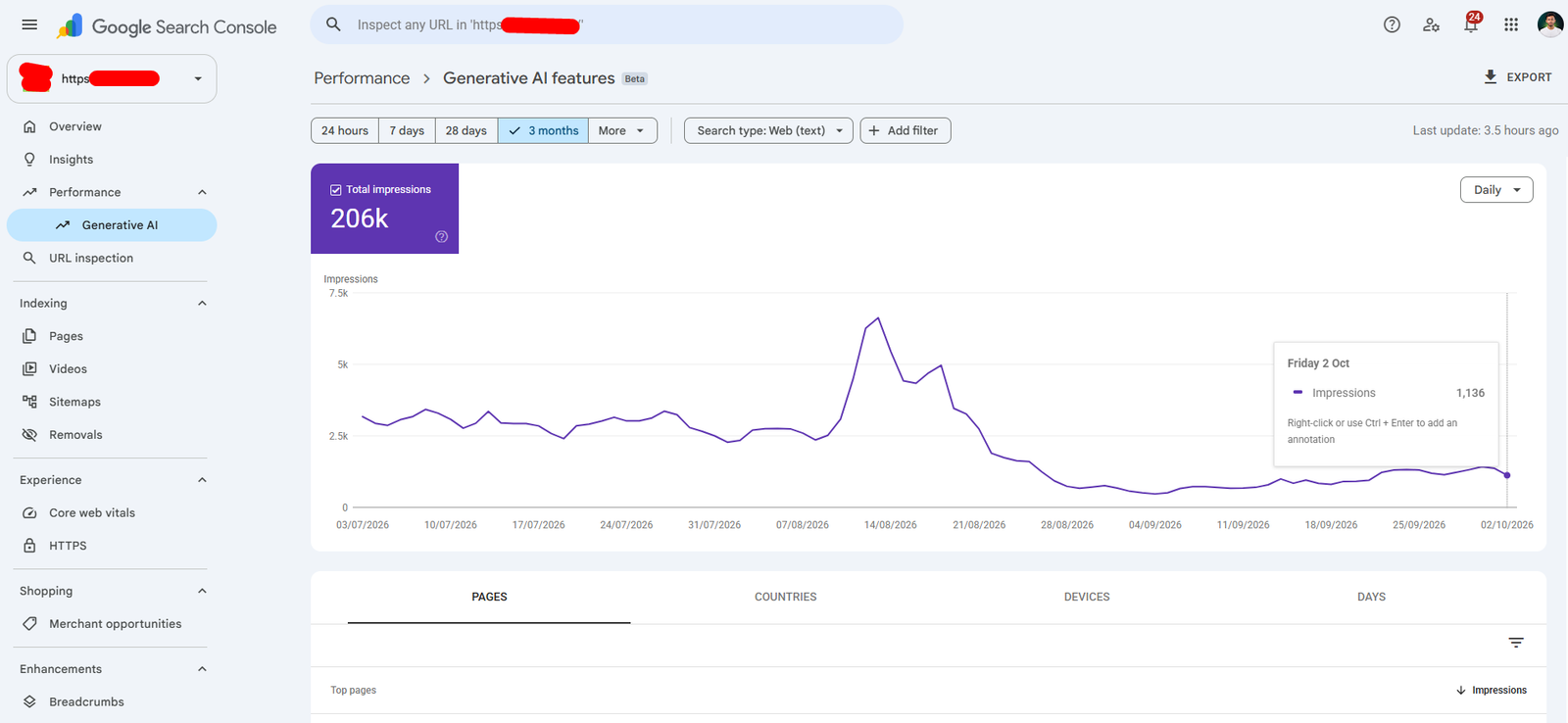Viewport: 1568px width, 723px height.
Task: Click the Breadcrumbs diamond icon
Action: 29,701
